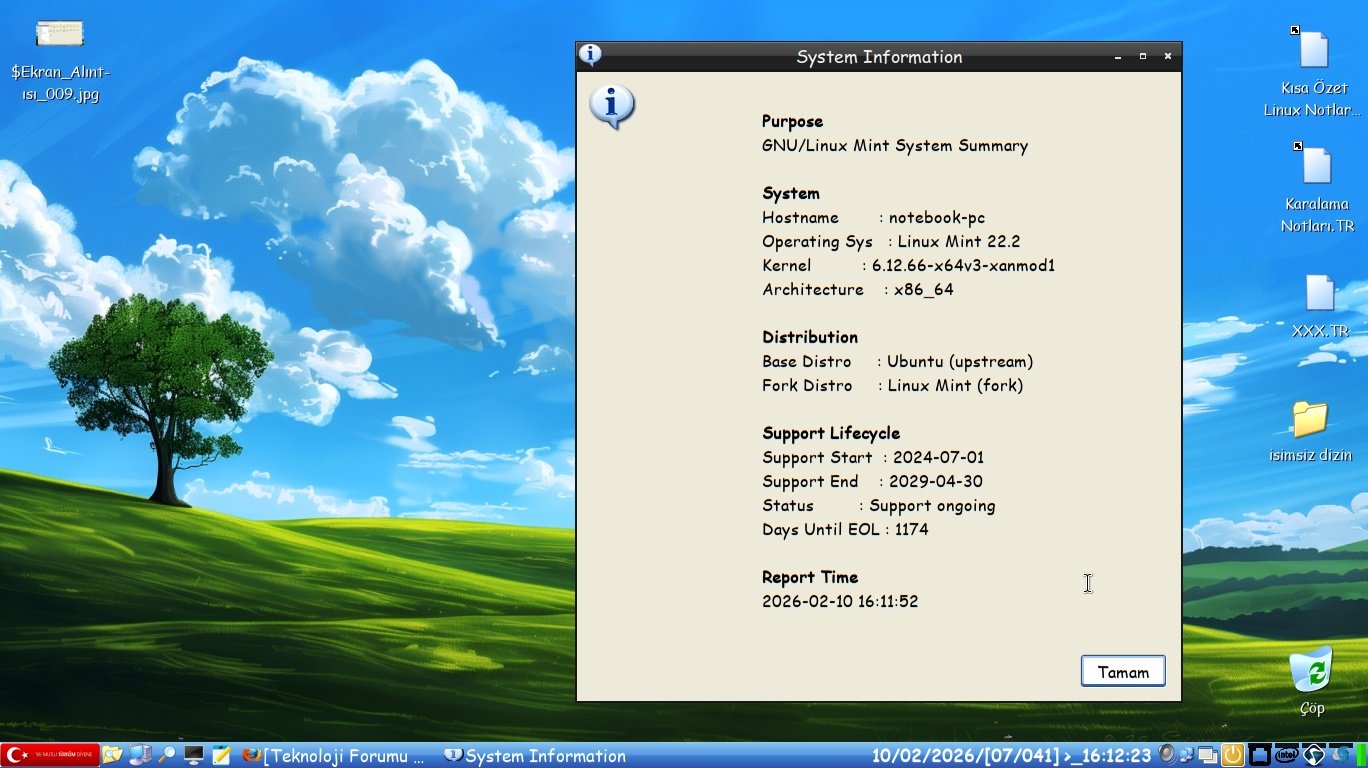The width and height of the screenshot is (1368, 768).
Task: Click the large blue info bubble icon
Action: tap(612, 107)
